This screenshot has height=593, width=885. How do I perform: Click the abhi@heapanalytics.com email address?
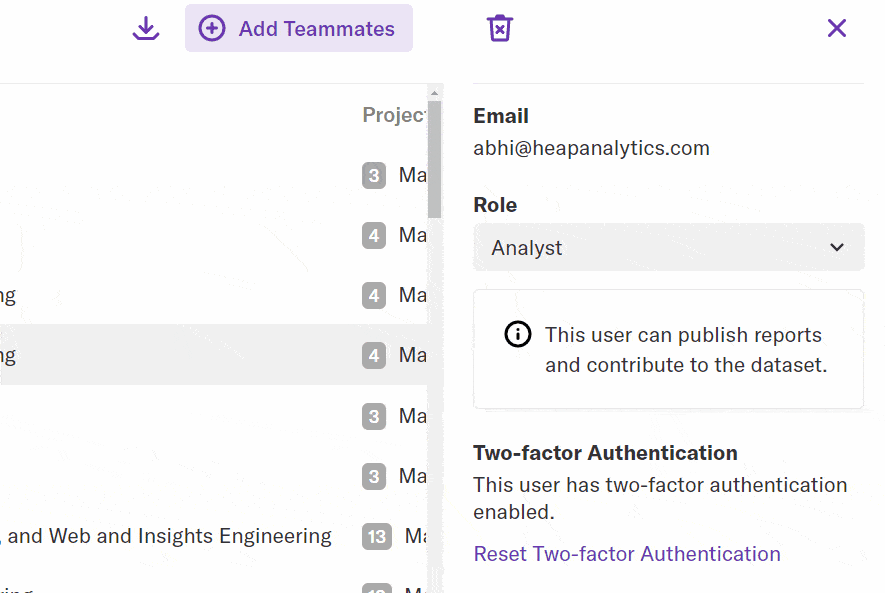click(x=591, y=149)
